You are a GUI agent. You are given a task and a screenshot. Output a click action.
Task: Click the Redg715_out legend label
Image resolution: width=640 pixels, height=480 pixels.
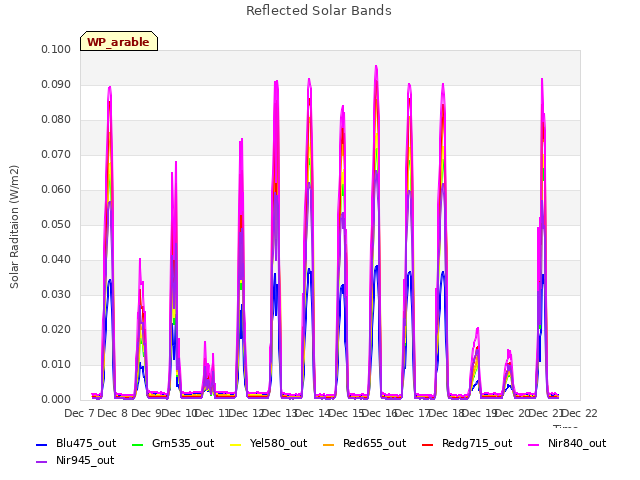477,443
